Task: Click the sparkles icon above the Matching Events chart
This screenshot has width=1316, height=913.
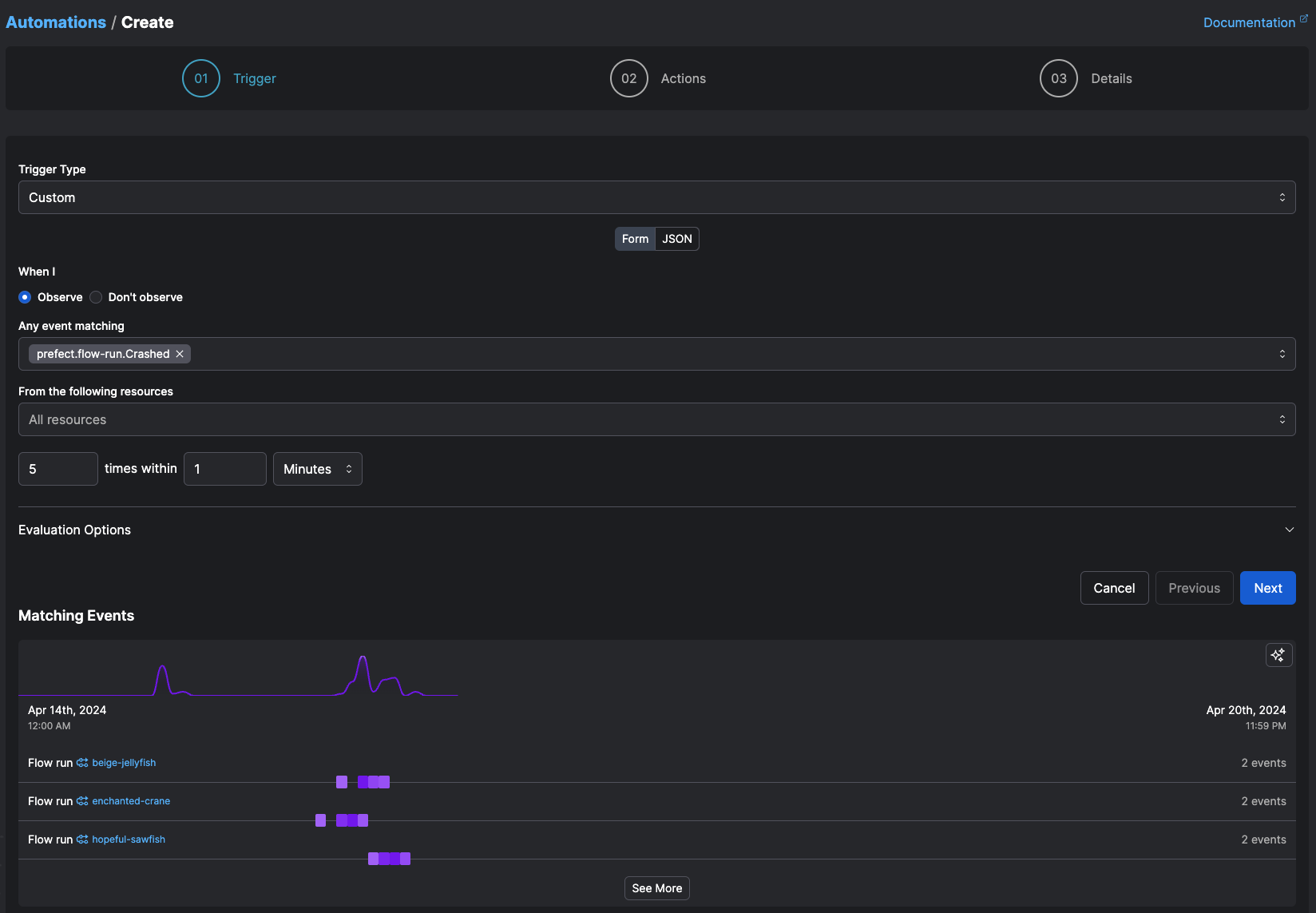Action: click(1278, 655)
